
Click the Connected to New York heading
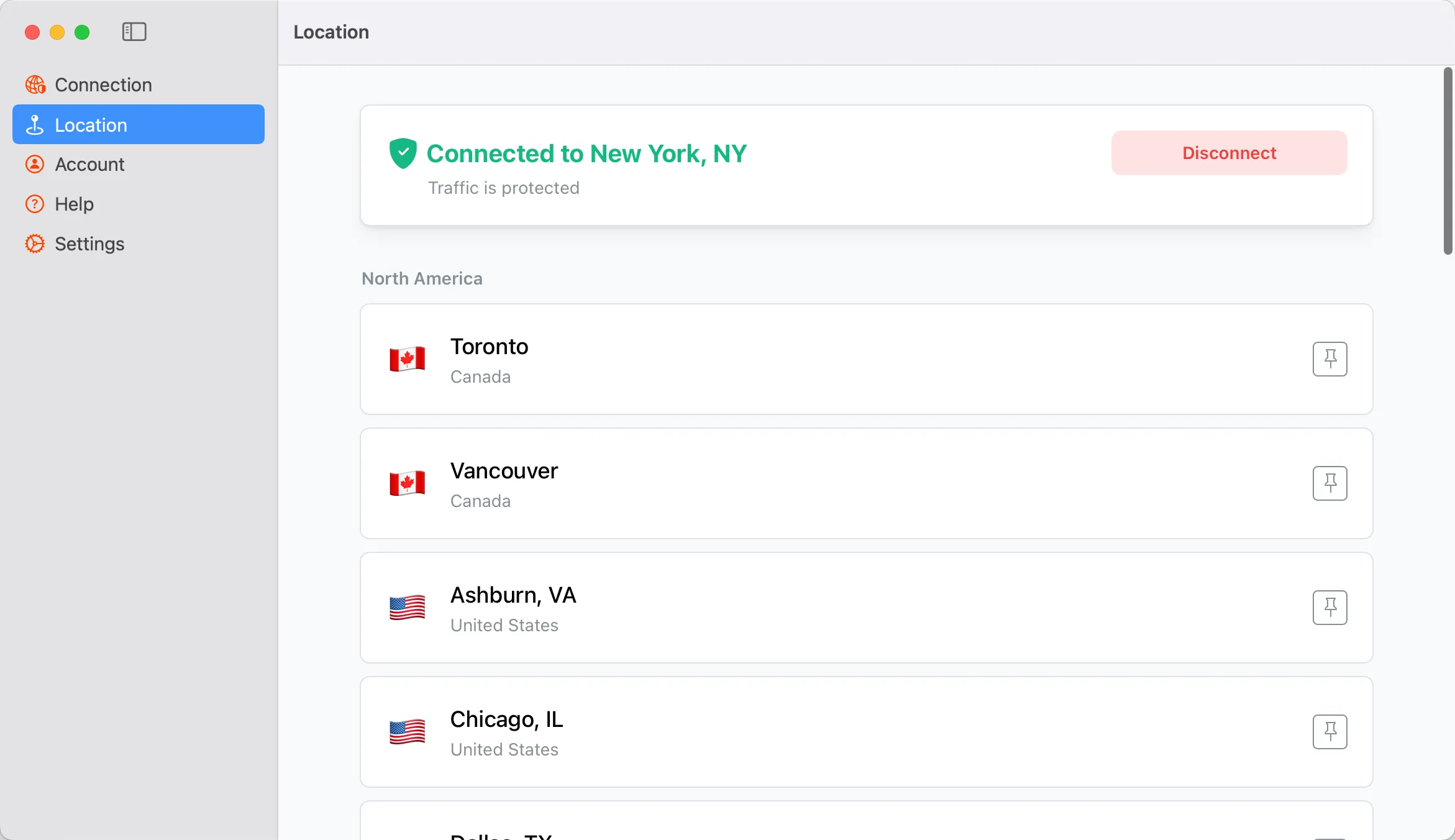click(x=586, y=153)
